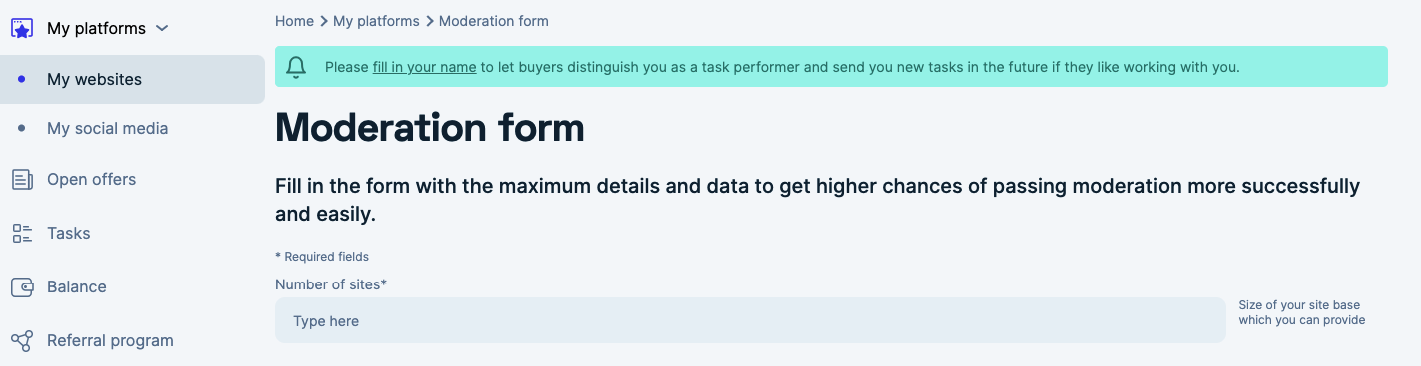Click the Referral program share icon
Image resolution: width=1421 pixels, height=366 pixels.
coord(22,341)
